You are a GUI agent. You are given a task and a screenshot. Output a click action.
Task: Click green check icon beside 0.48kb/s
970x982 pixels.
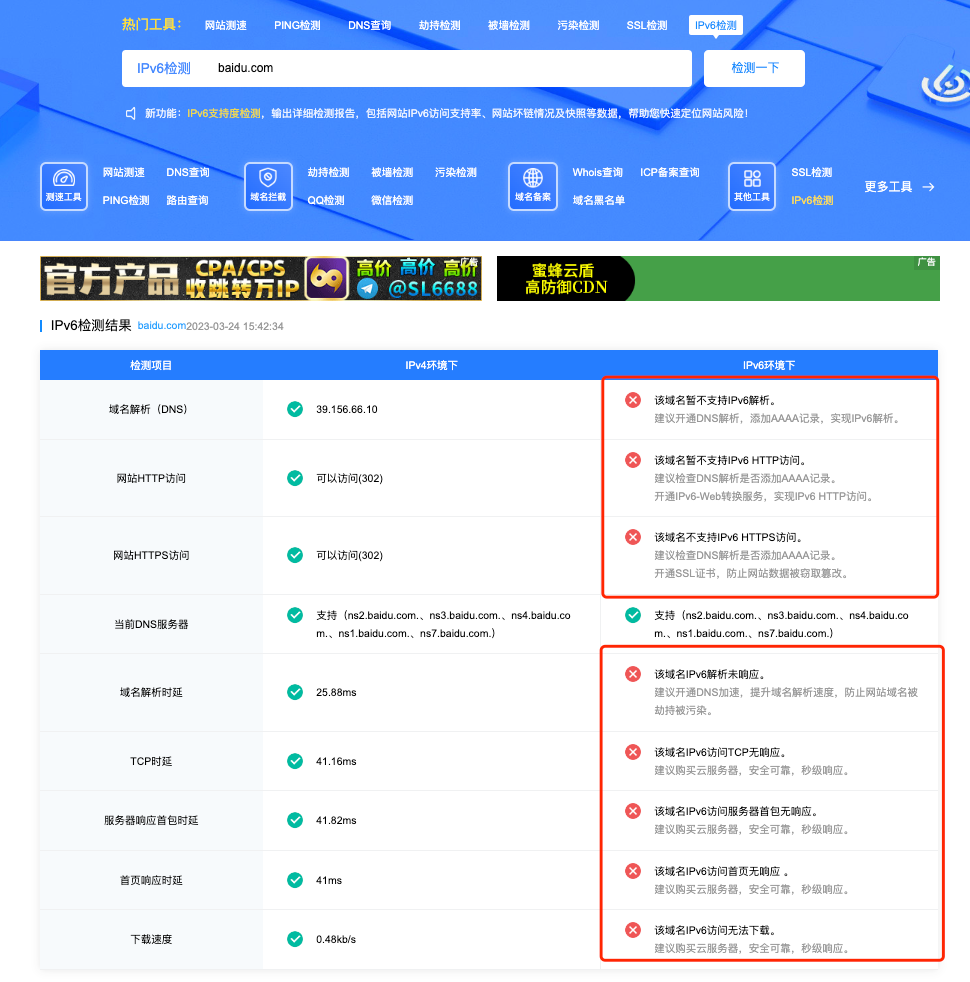[x=295, y=939]
